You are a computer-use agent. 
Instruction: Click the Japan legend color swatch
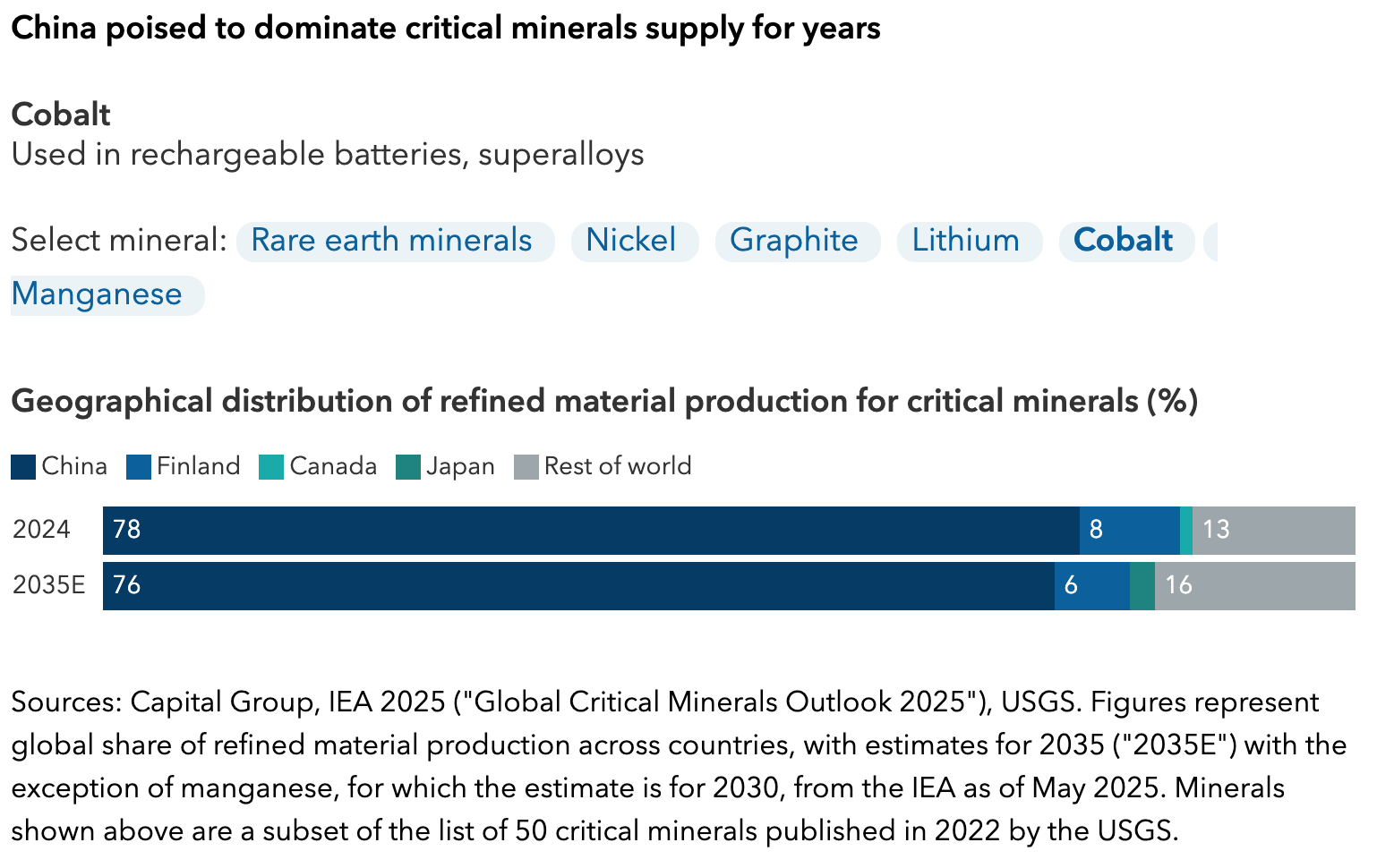408,467
